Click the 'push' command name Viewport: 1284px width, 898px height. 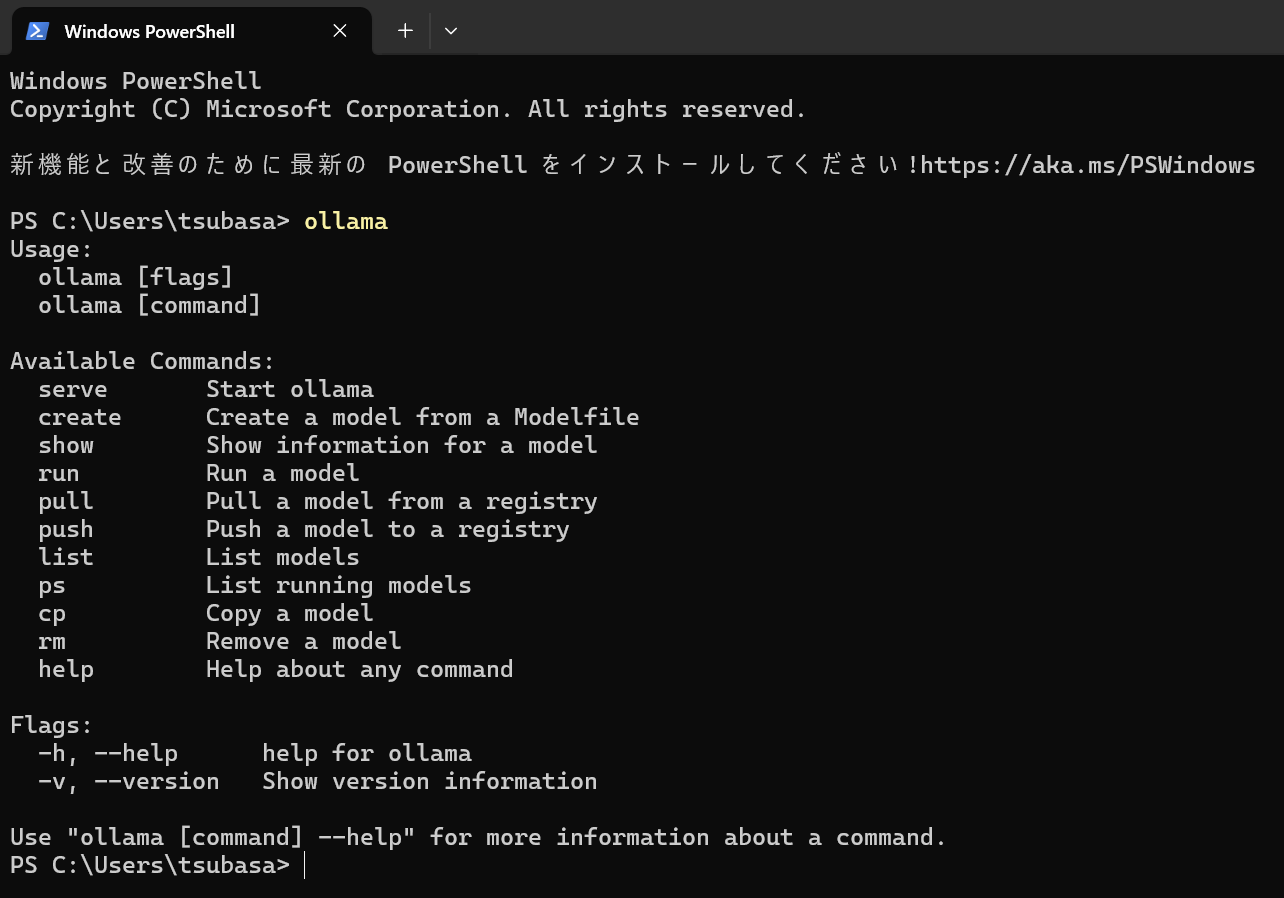click(x=65, y=528)
